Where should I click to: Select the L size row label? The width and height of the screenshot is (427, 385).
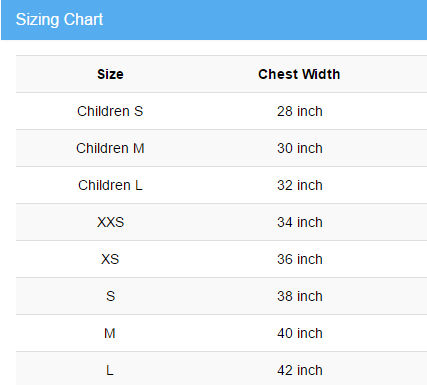[110, 370]
